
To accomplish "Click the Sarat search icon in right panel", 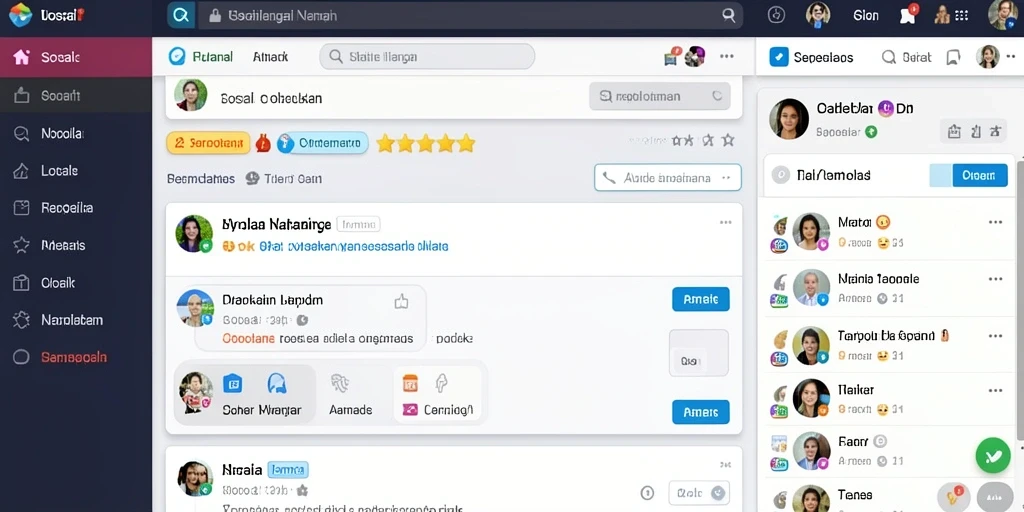I will (888, 57).
